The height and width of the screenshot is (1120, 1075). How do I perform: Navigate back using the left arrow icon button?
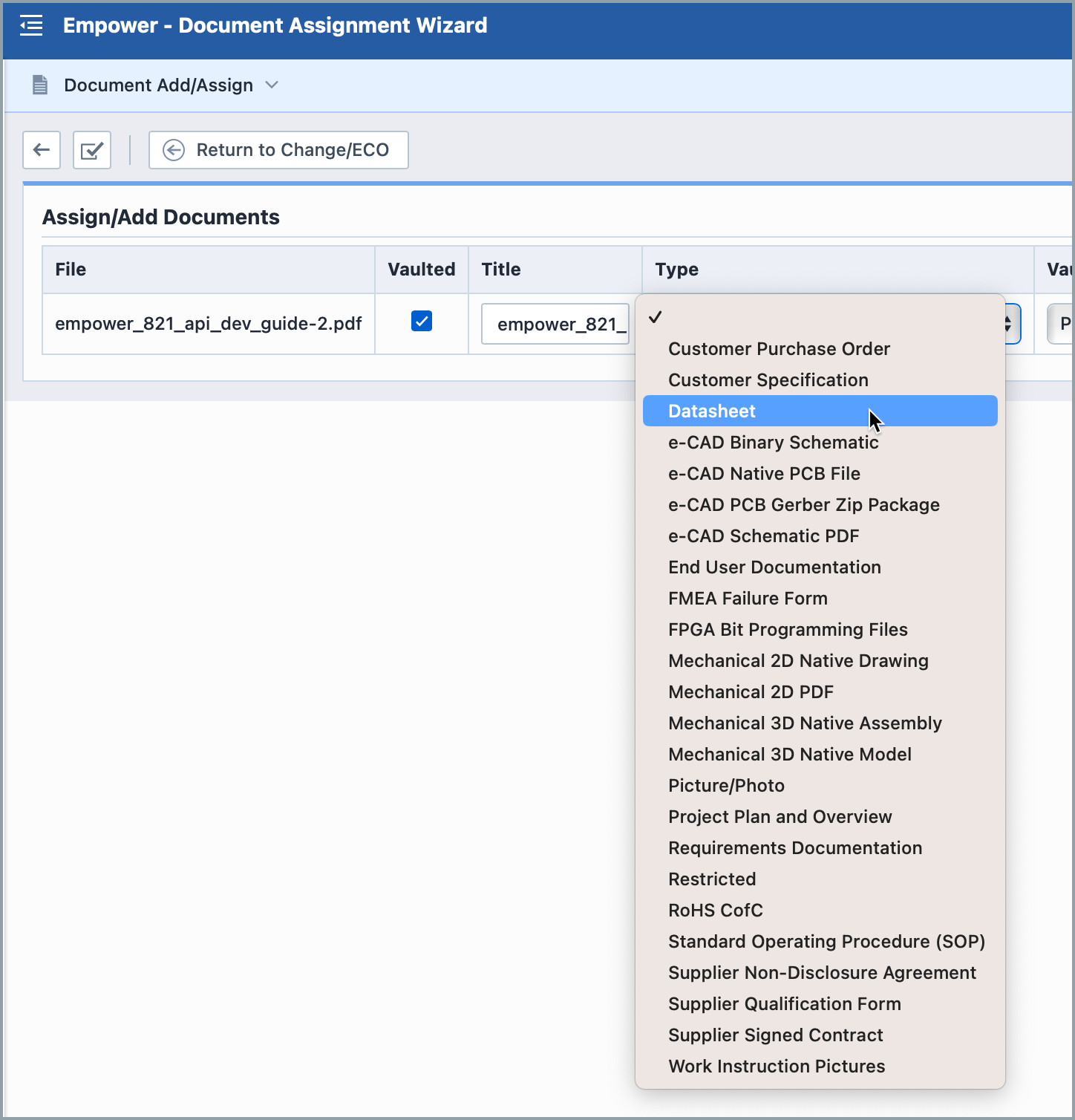(x=41, y=149)
